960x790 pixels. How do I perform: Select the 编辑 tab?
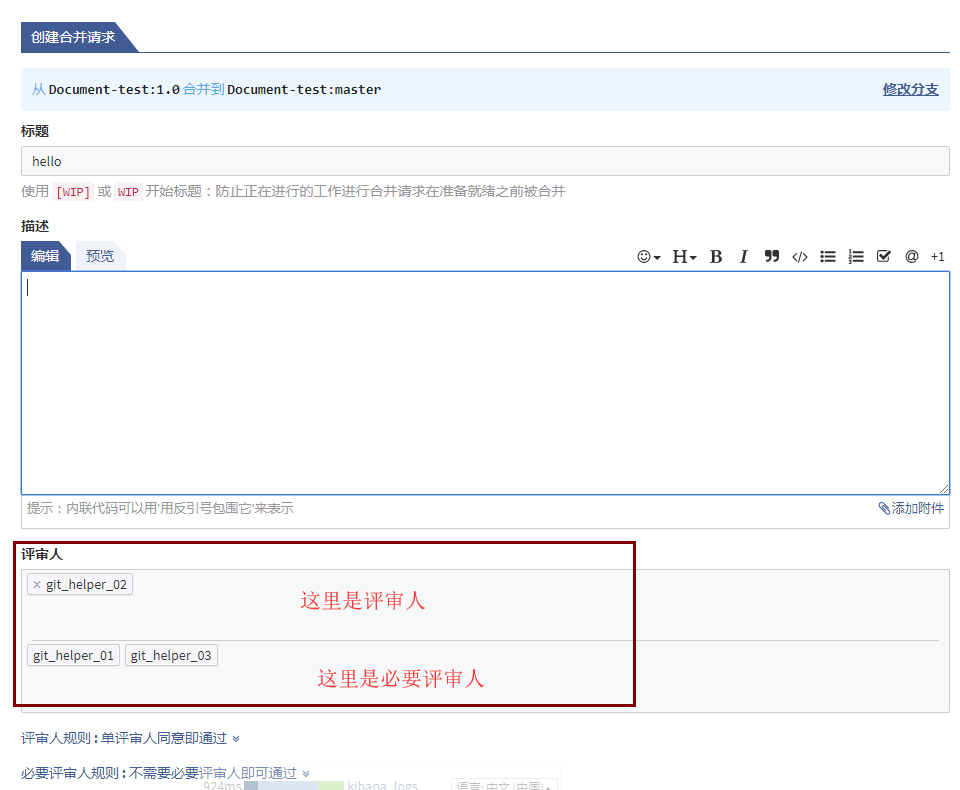click(45, 256)
